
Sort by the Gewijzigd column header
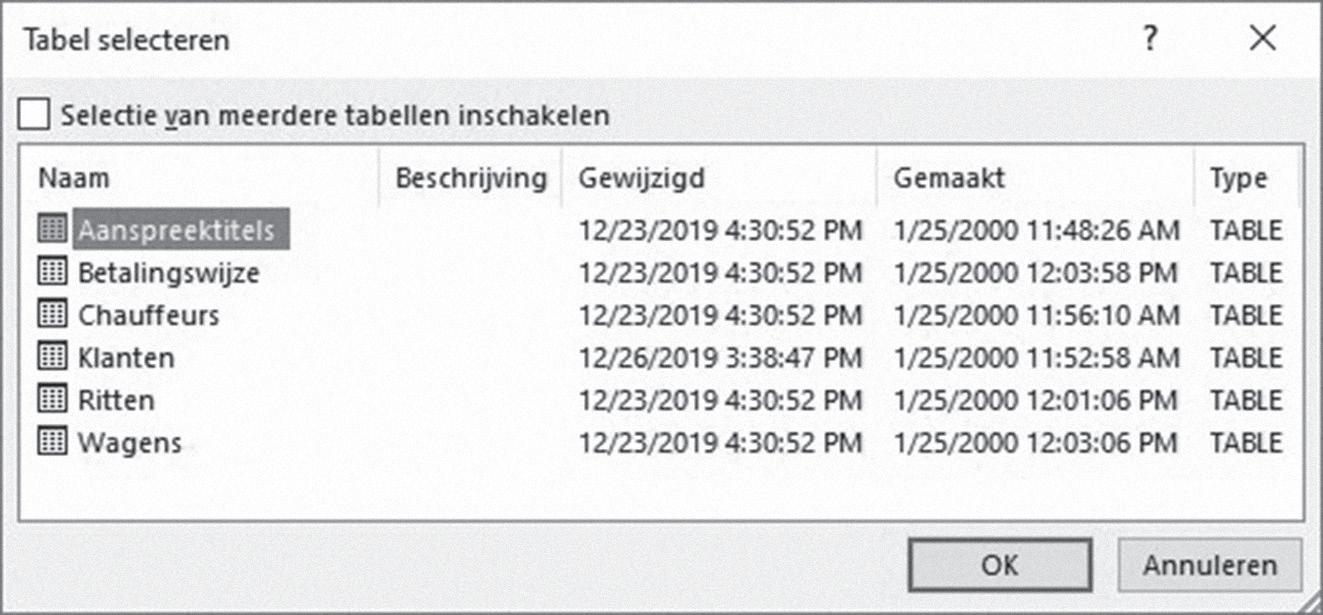[x=720, y=179]
